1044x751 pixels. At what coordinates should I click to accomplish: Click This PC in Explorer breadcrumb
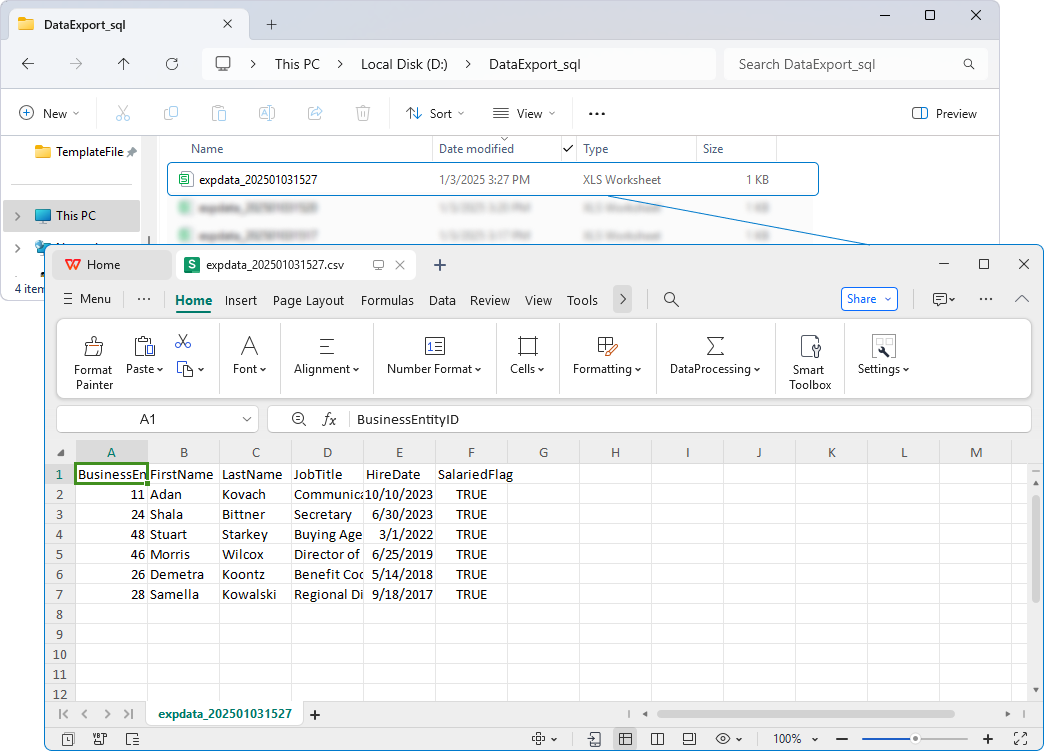[x=297, y=64]
